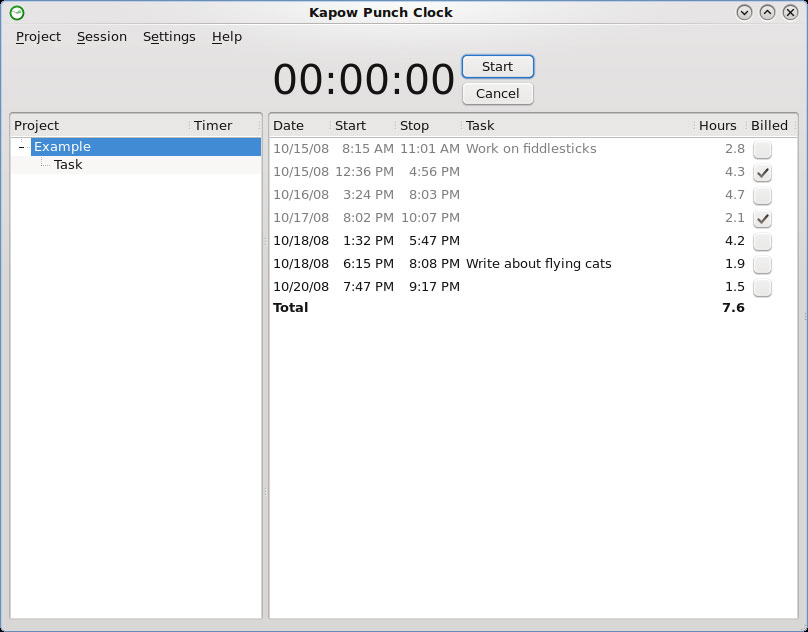Open the Settings menu
This screenshot has height=632, width=808.
(169, 37)
